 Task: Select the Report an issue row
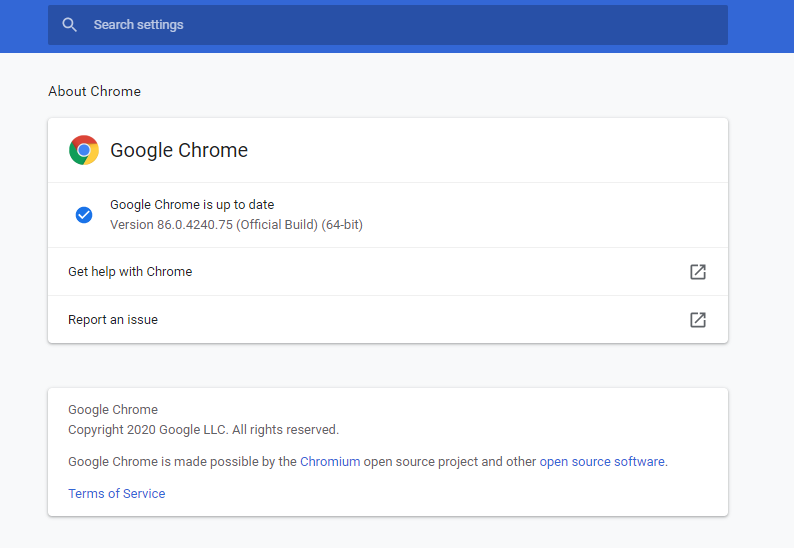pos(388,320)
